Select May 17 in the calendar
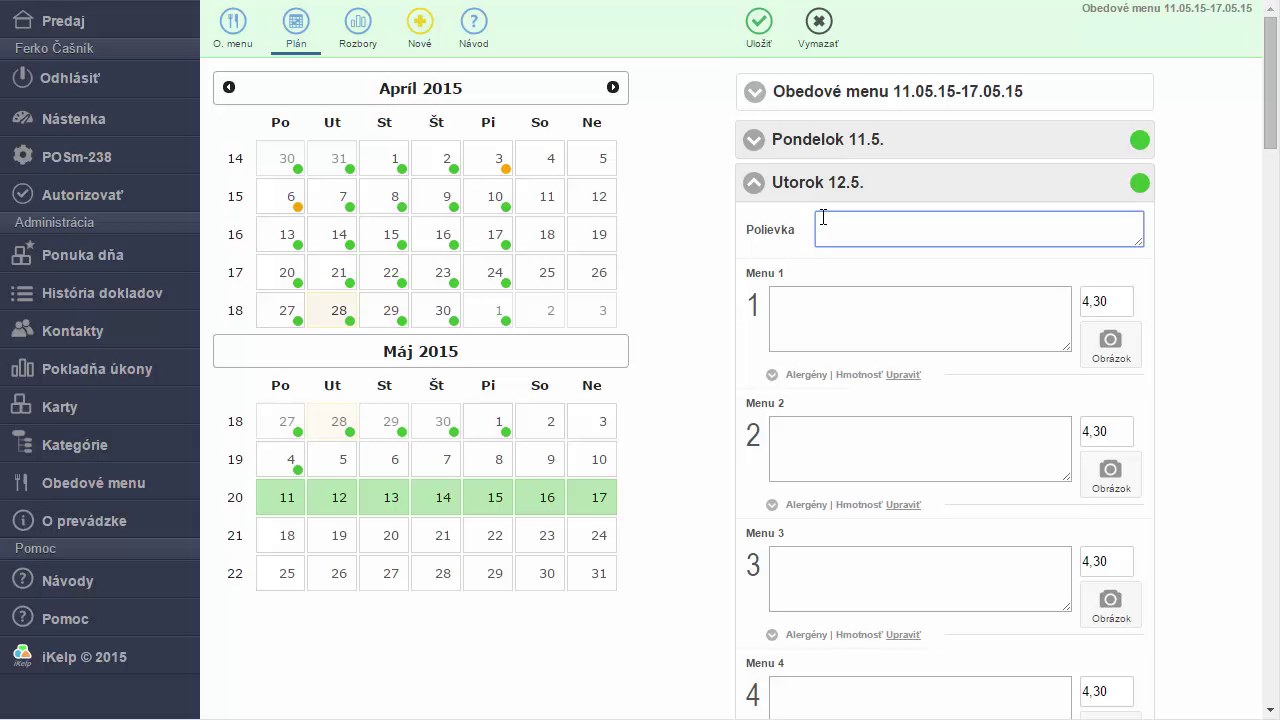The width and height of the screenshot is (1280, 720). (x=593, y=497)
